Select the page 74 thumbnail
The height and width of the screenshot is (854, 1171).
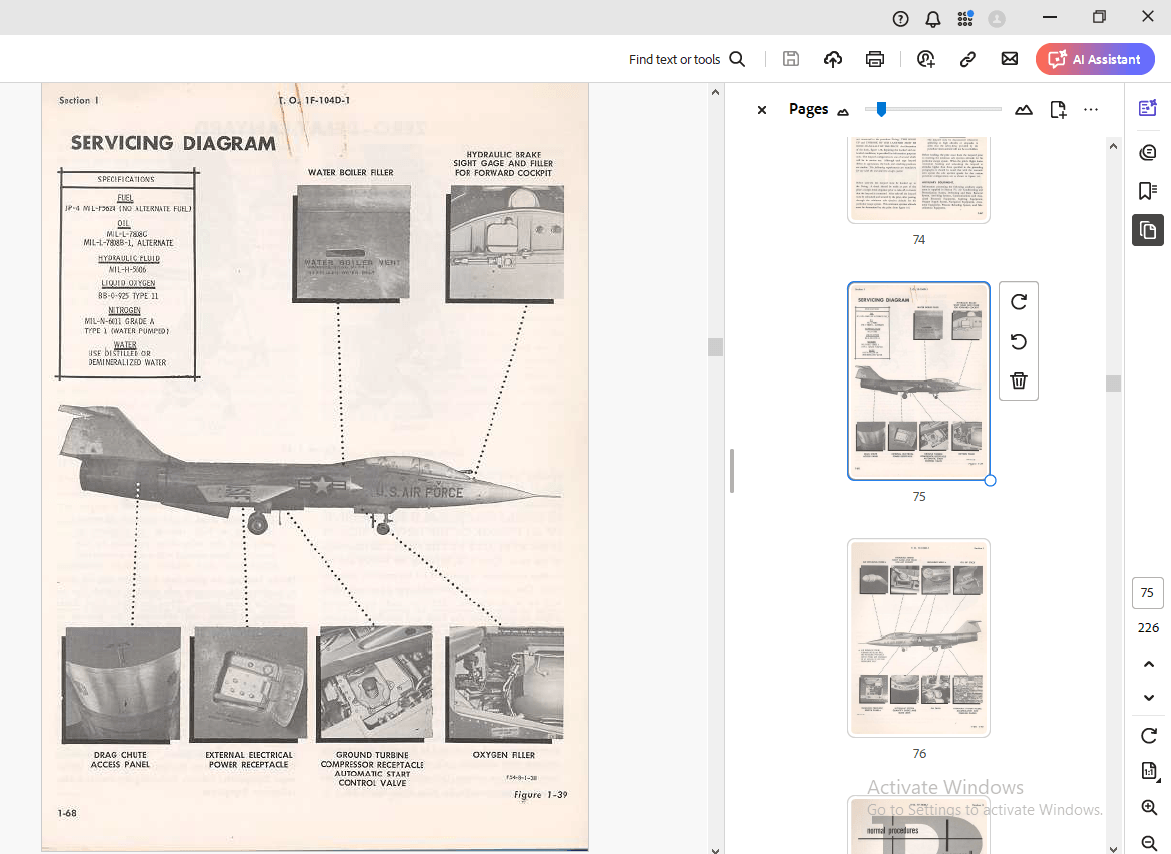[919, 179]
